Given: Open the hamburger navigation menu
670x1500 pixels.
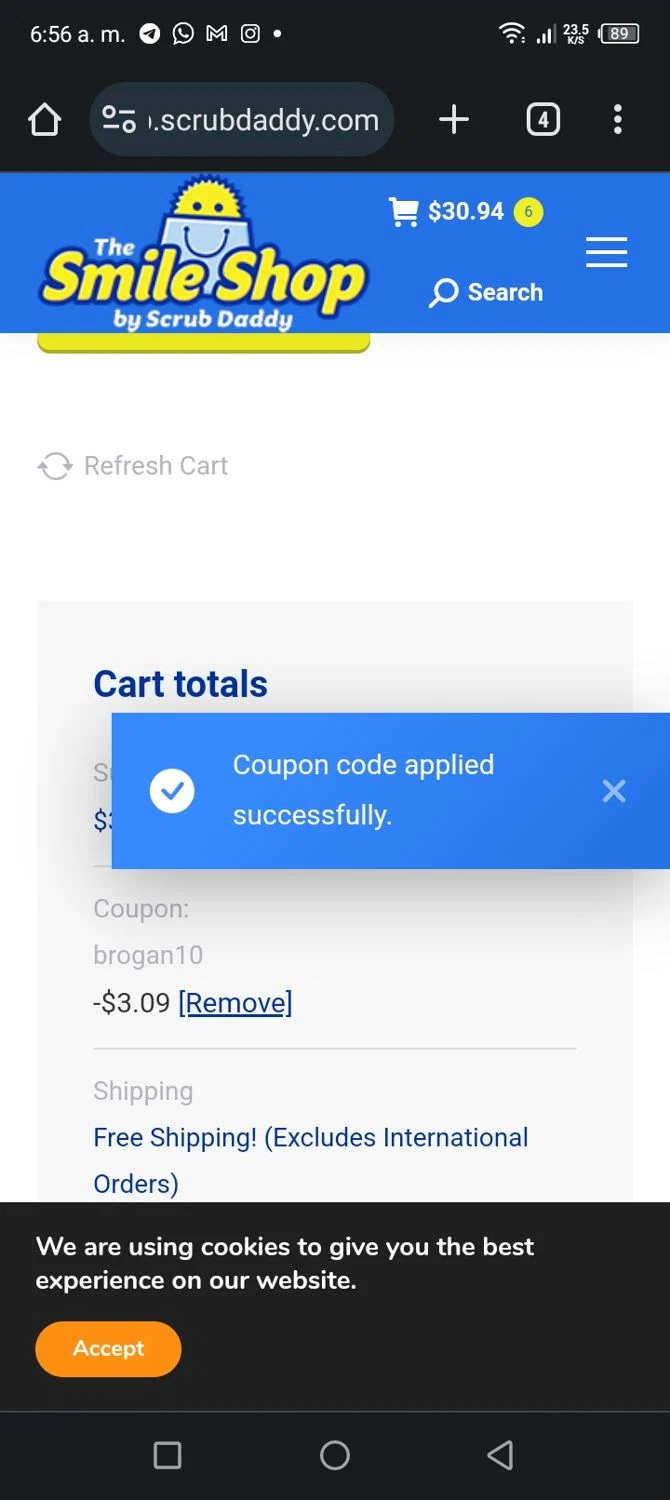Looking at the screenshot, I should pos(606,252).
